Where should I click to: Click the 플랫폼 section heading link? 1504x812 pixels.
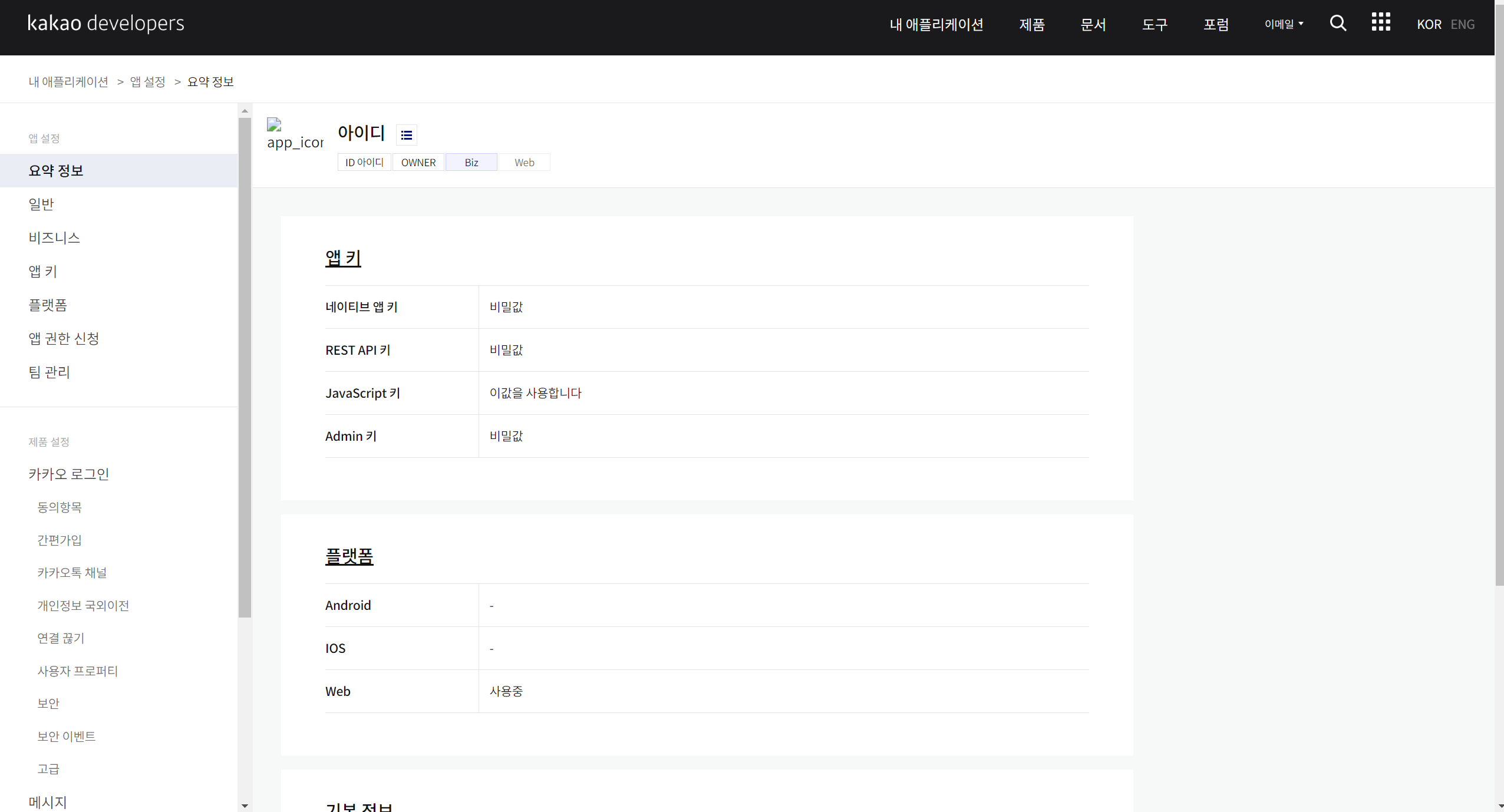click(x=349, y=556)
